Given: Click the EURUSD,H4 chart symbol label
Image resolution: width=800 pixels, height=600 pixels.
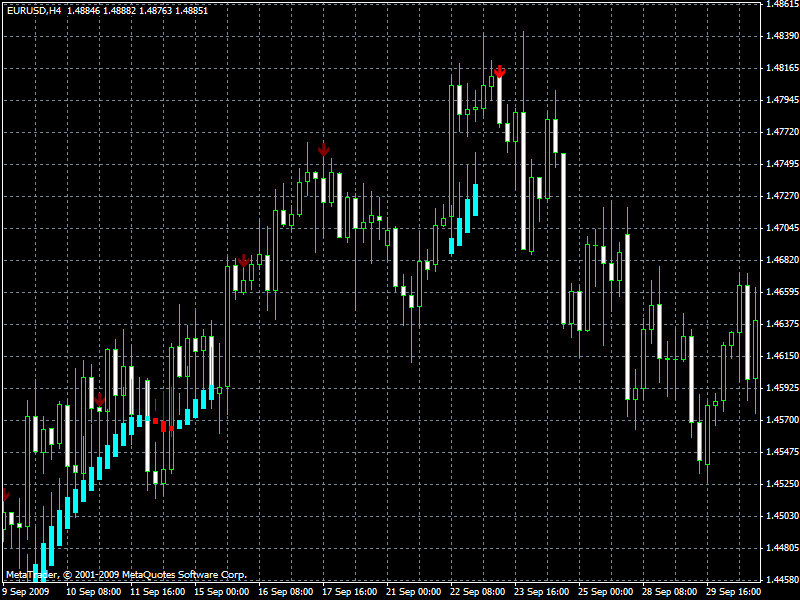Looking at the screenshot, I should click(34, 11).
